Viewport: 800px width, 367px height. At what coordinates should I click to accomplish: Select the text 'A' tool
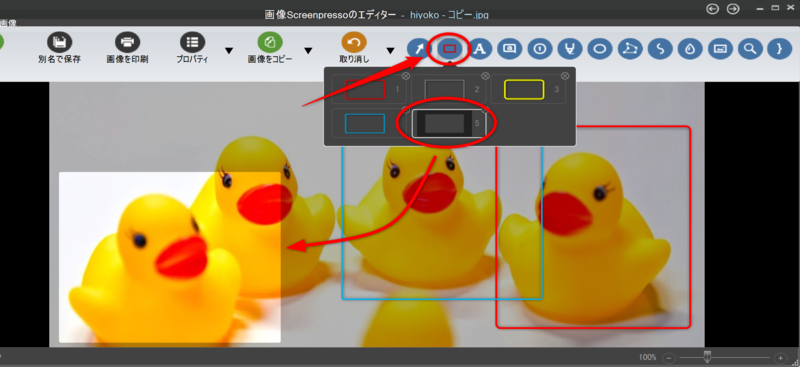(x=480, y=48)
